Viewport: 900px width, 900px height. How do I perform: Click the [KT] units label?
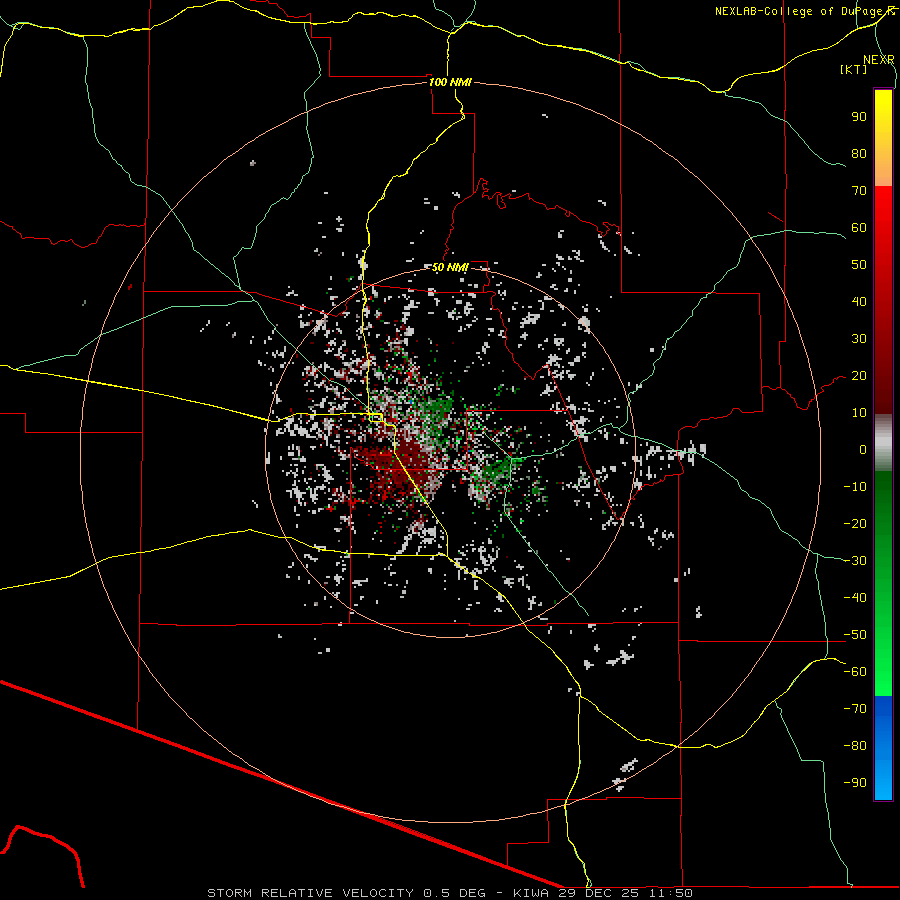point(853,69)
